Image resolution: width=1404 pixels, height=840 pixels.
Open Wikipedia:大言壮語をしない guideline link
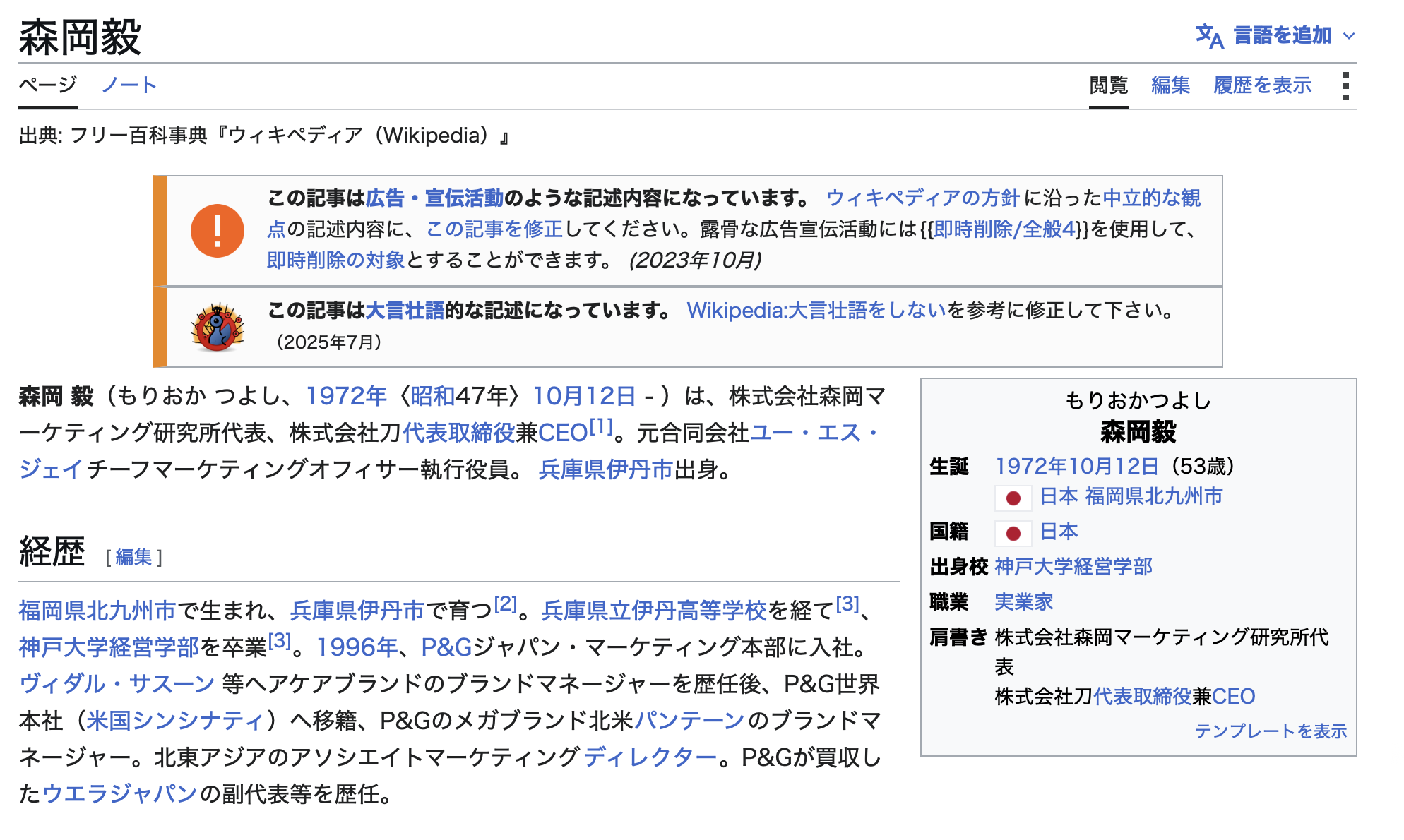(x=816, y=311)
